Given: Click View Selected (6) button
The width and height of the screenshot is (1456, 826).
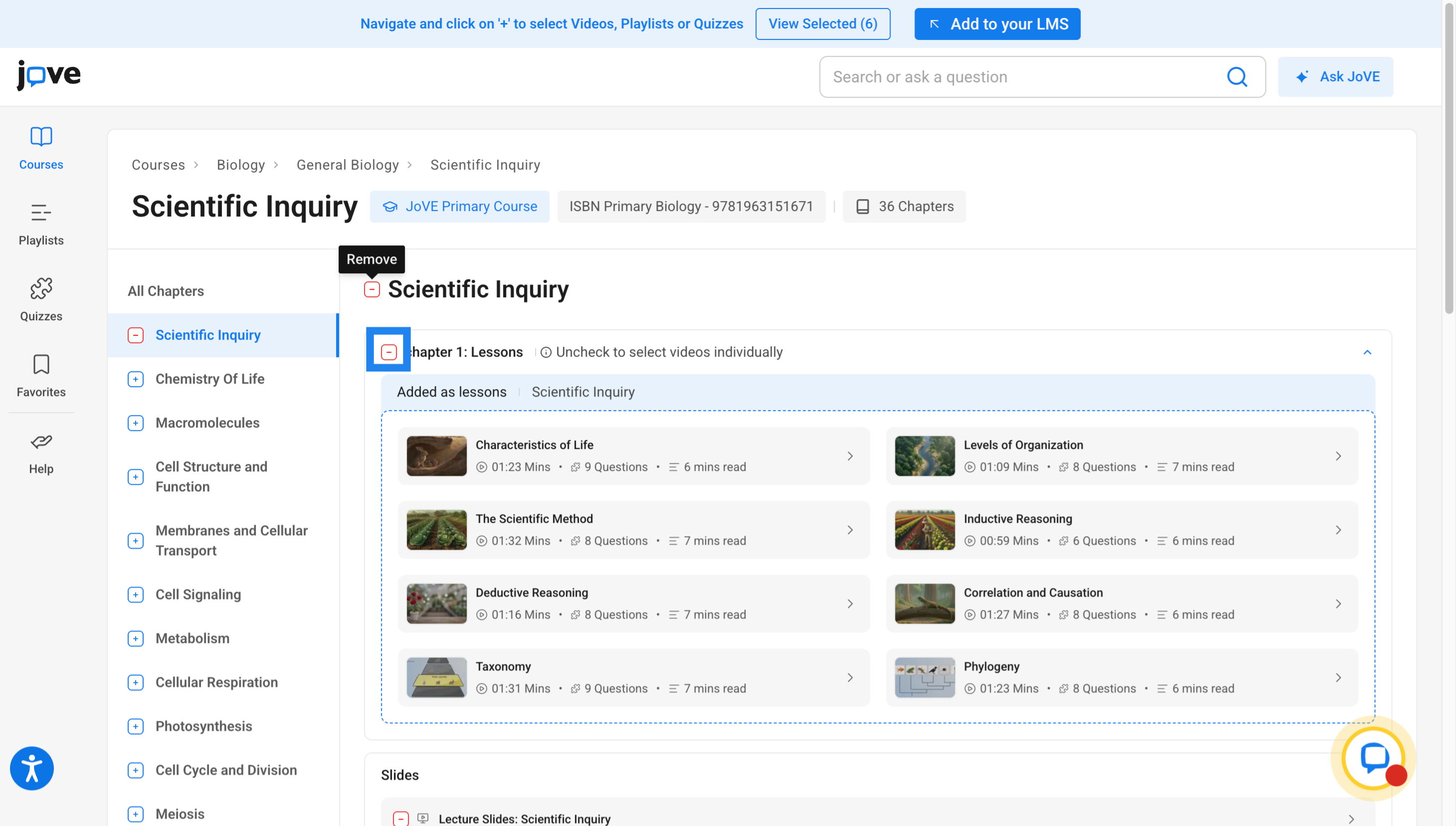Looking at the screenshot, I should point(823,24).
